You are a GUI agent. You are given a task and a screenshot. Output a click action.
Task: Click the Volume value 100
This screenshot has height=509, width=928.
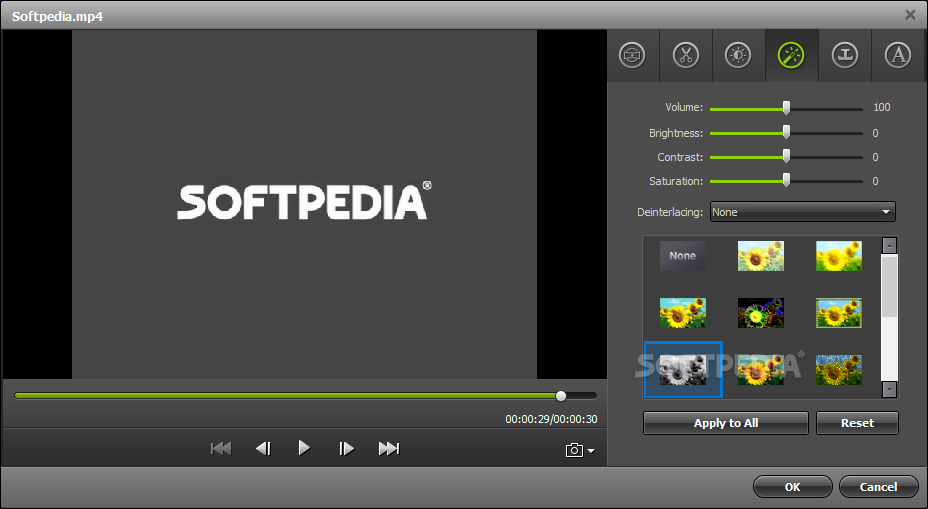coord(882,107)
